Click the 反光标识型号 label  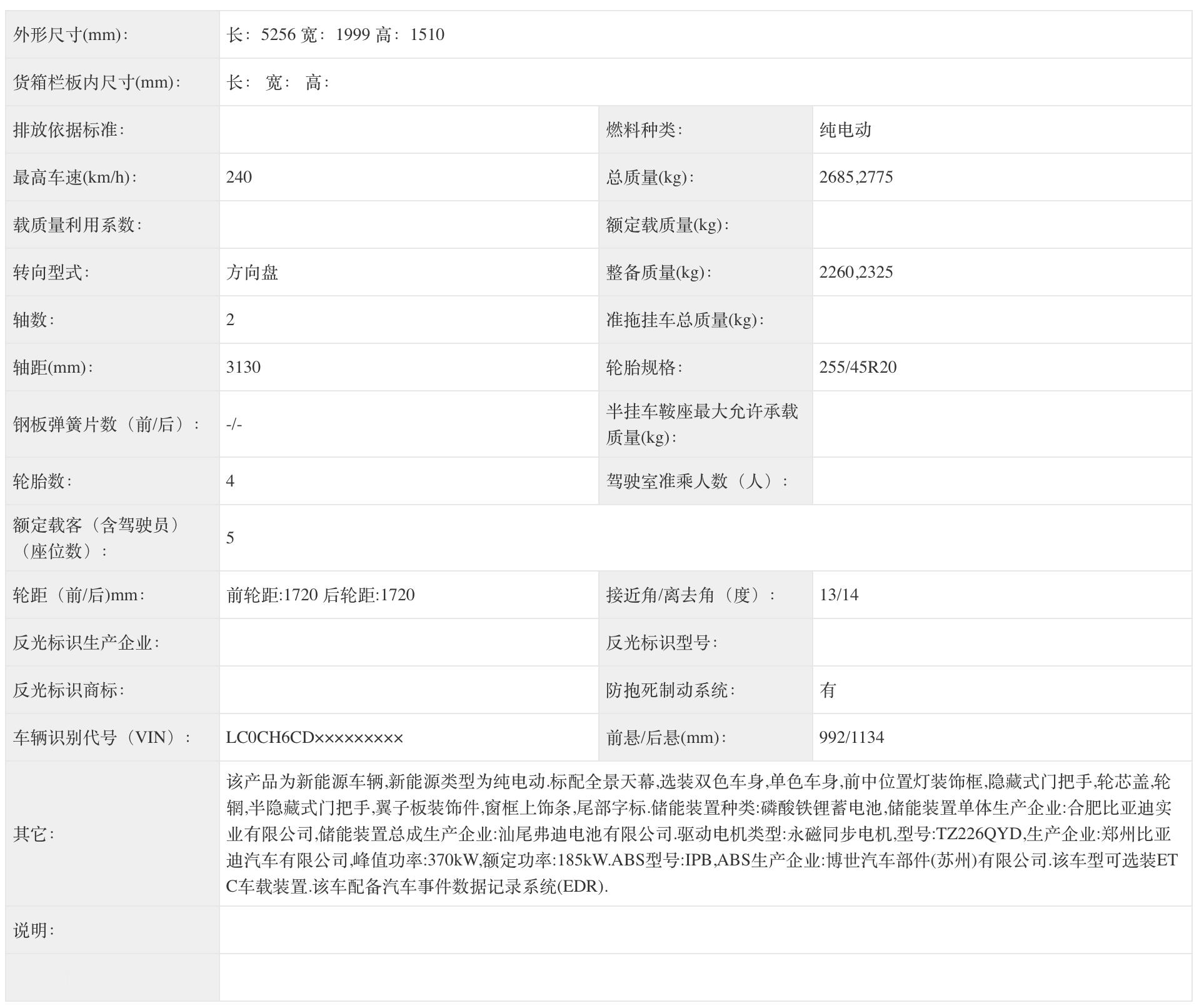pyautogui.click(x=661, y=642)
